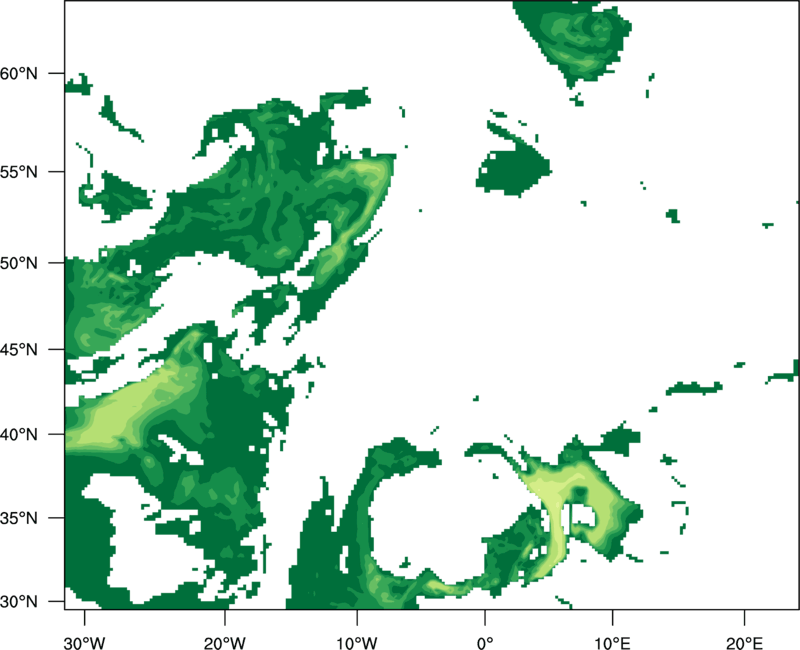800x650 pixels.
Task: Click the 10°W longitude label
Action: point(357,643)
